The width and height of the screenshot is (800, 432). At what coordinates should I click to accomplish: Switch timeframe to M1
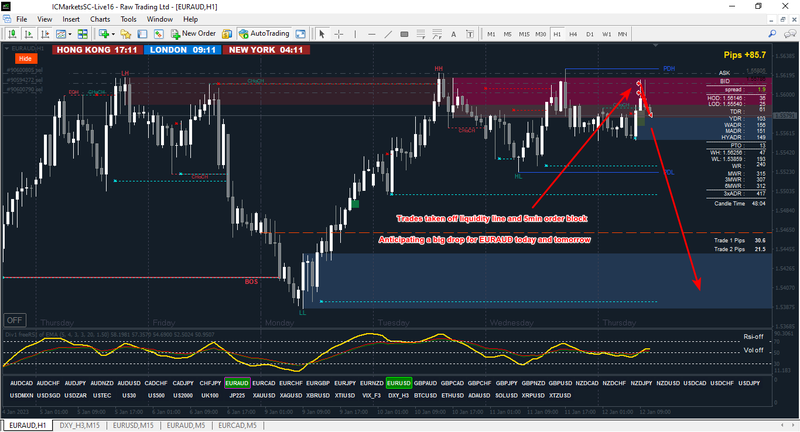point(491,34)
